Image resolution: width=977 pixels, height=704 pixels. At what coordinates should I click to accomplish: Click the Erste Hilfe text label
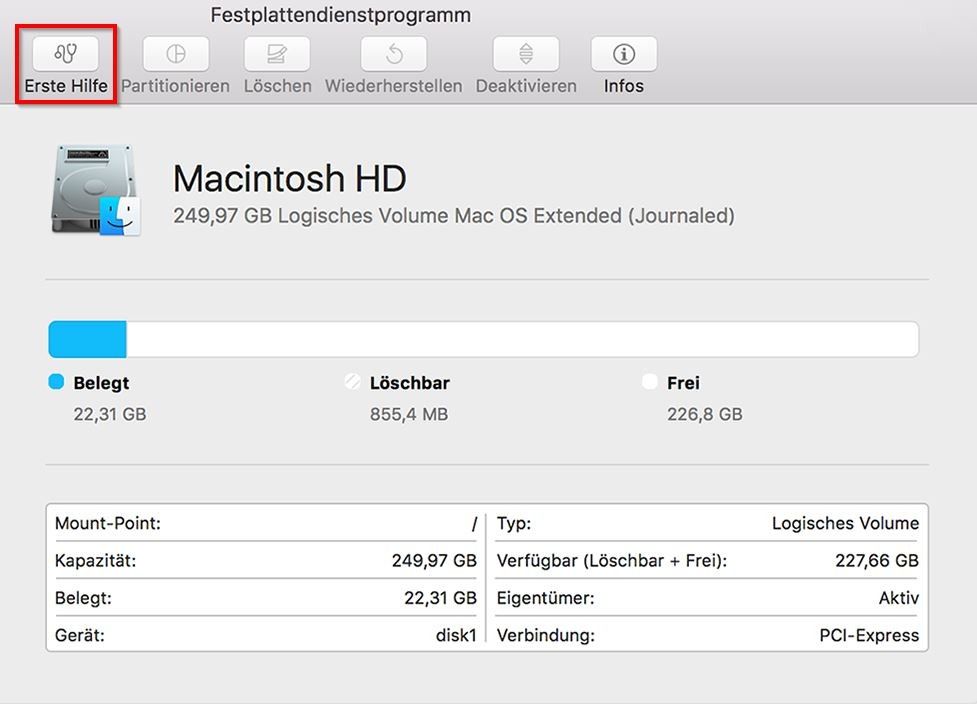pyautogui.click(x=64, y=87)
